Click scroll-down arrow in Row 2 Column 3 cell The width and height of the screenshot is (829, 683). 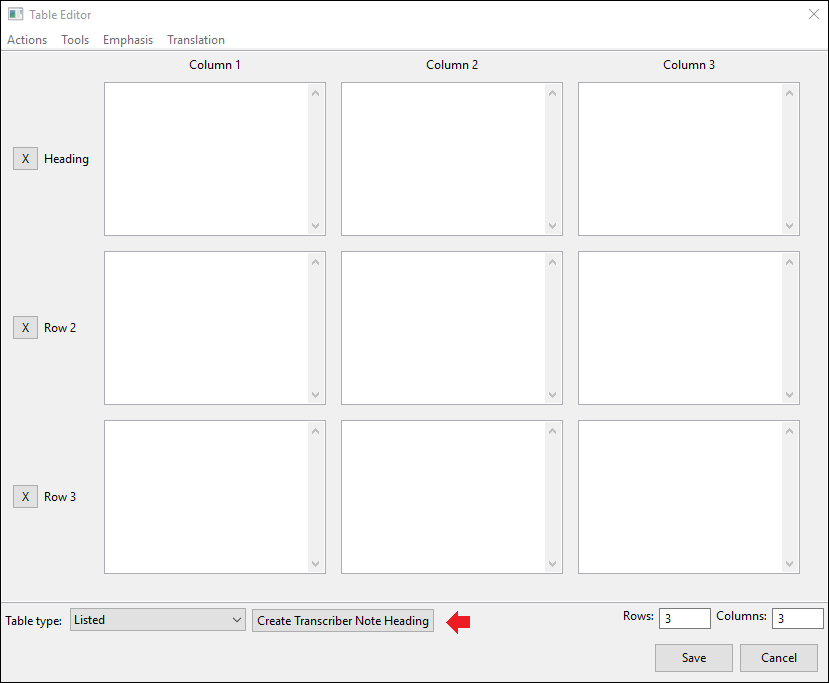click(x=789, y=395)
